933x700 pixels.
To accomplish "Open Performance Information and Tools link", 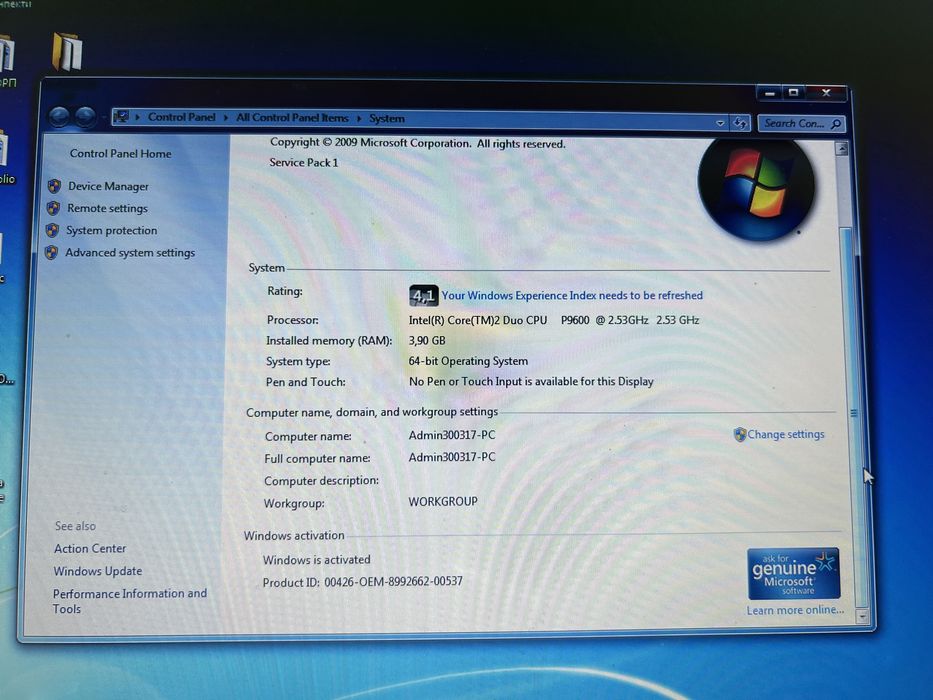I will (129, 601).
